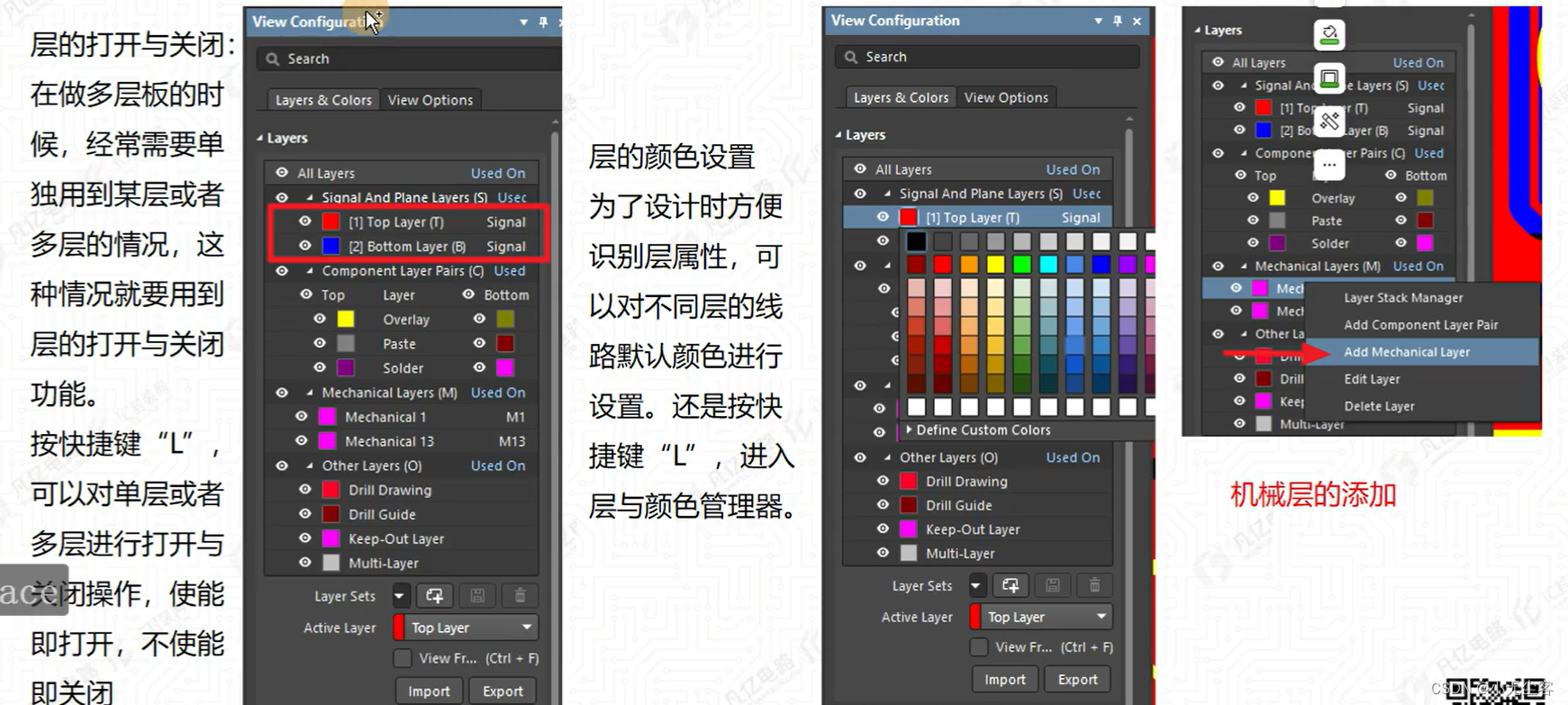Click blue color swatch of [2] Bottom Layer
Viewport: 1568px width, 705px height.
coord(331,246)
